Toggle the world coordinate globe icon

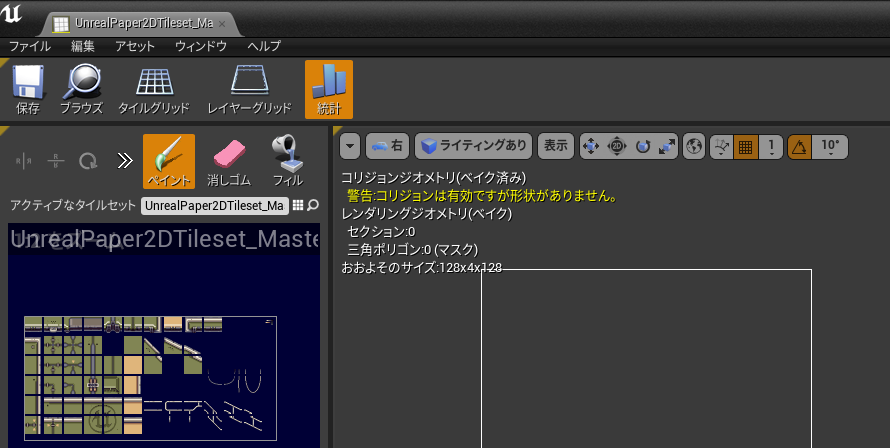tap(694, 146)
